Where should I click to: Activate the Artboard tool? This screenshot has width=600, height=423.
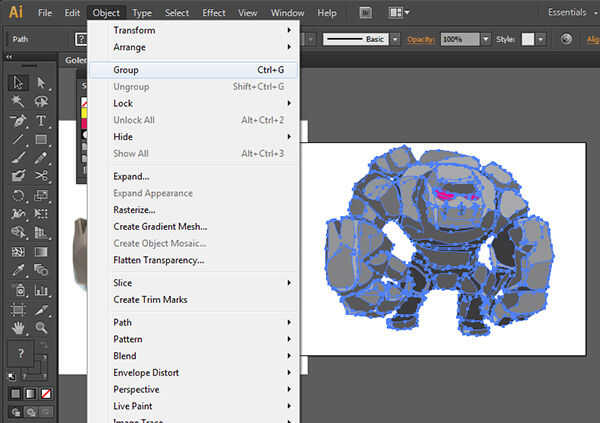click(x=18, y=309)
